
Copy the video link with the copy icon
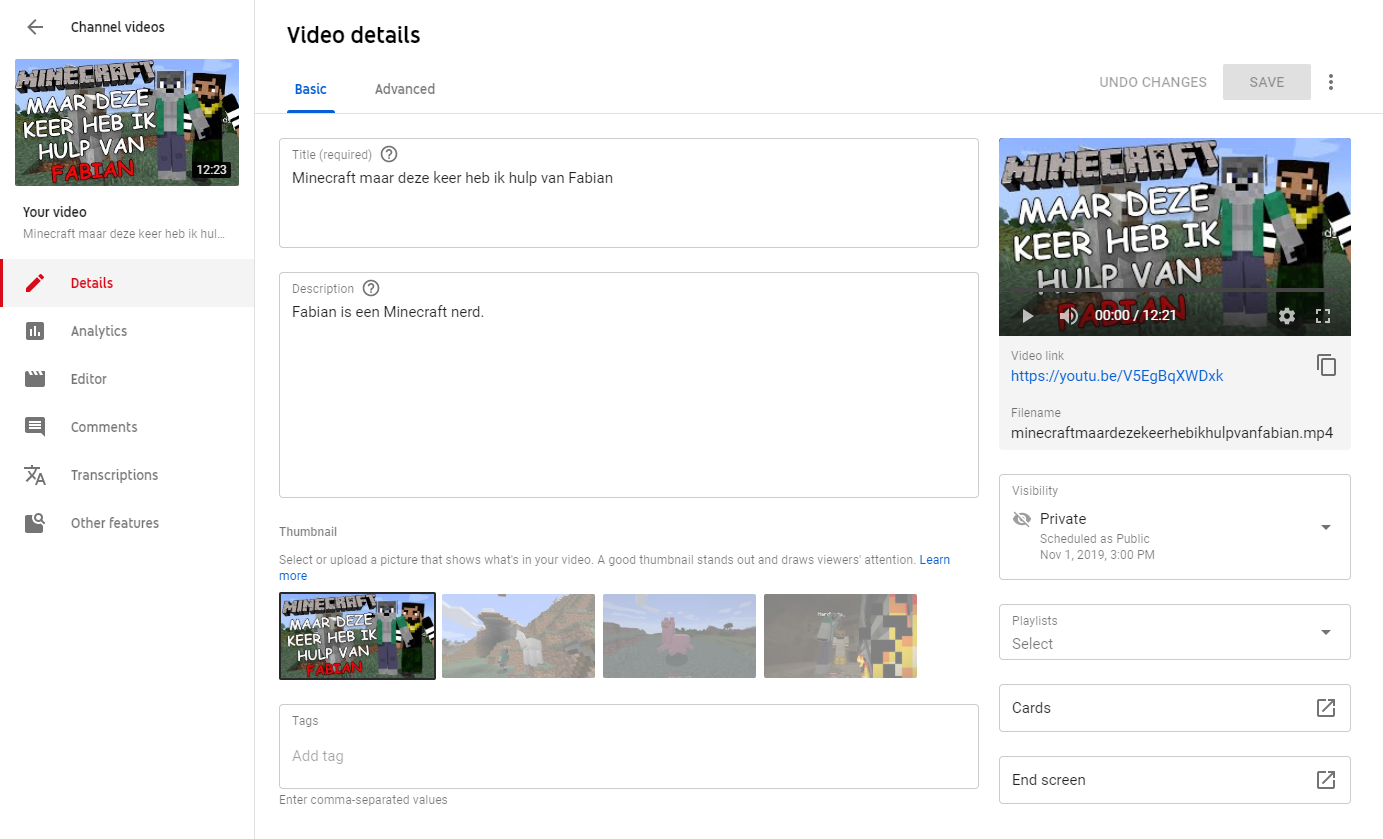(1326, 365)
